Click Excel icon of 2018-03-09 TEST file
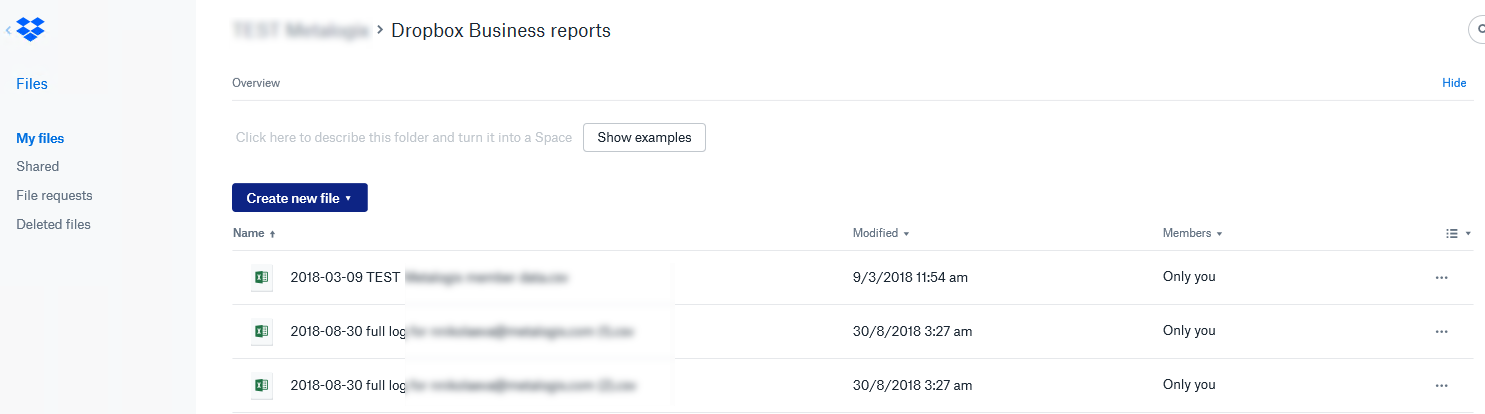 tap(261, 277)
